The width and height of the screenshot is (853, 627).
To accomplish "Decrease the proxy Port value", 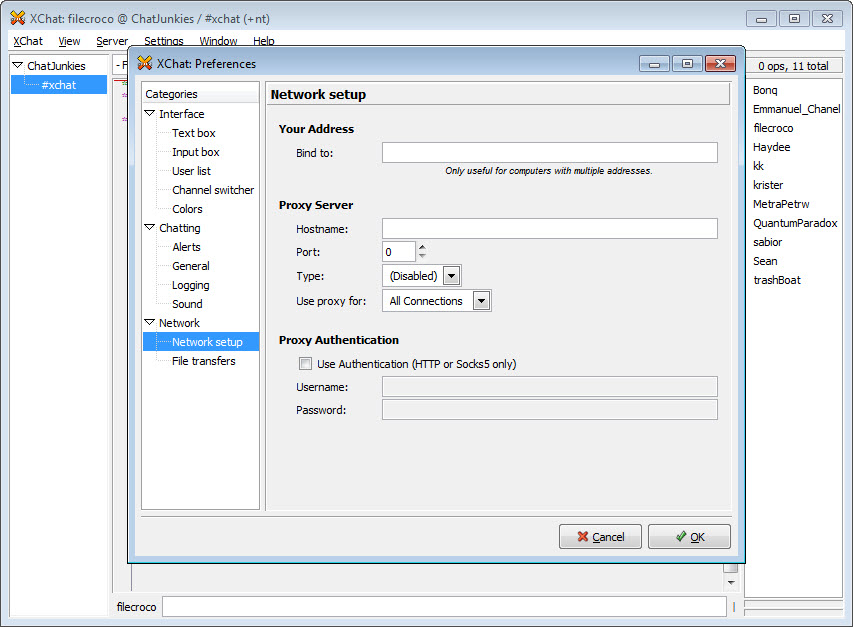I will click(422, 256).
